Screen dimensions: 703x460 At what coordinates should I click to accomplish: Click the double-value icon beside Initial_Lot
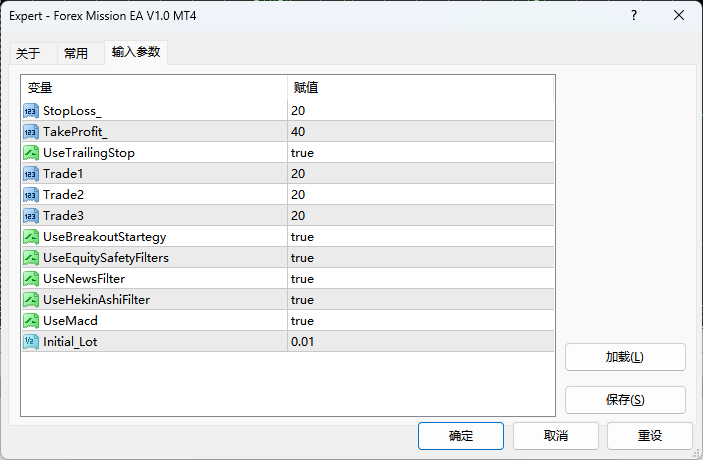click(31, 342)
